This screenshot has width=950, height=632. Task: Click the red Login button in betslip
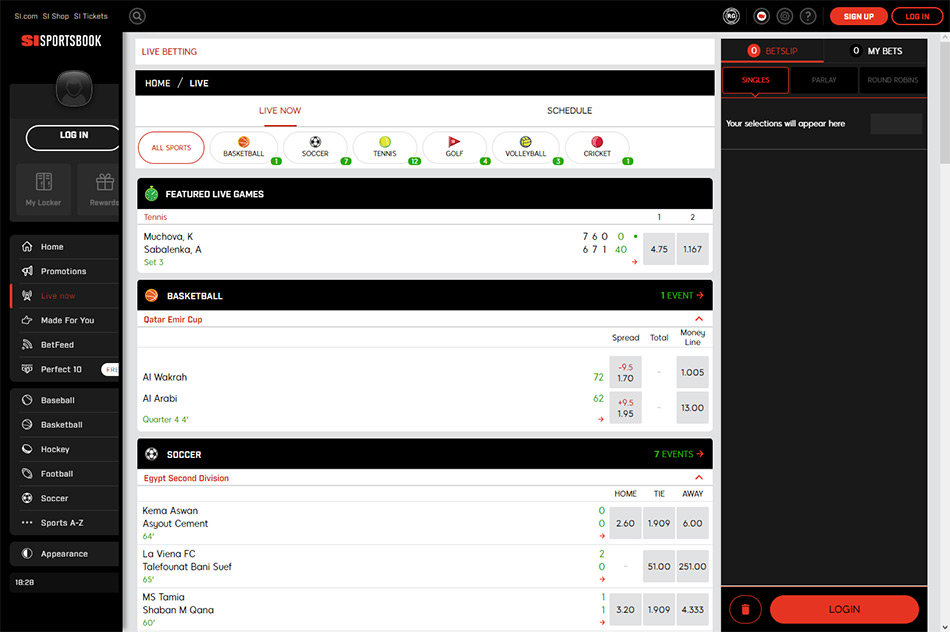(x=844, y=610)
